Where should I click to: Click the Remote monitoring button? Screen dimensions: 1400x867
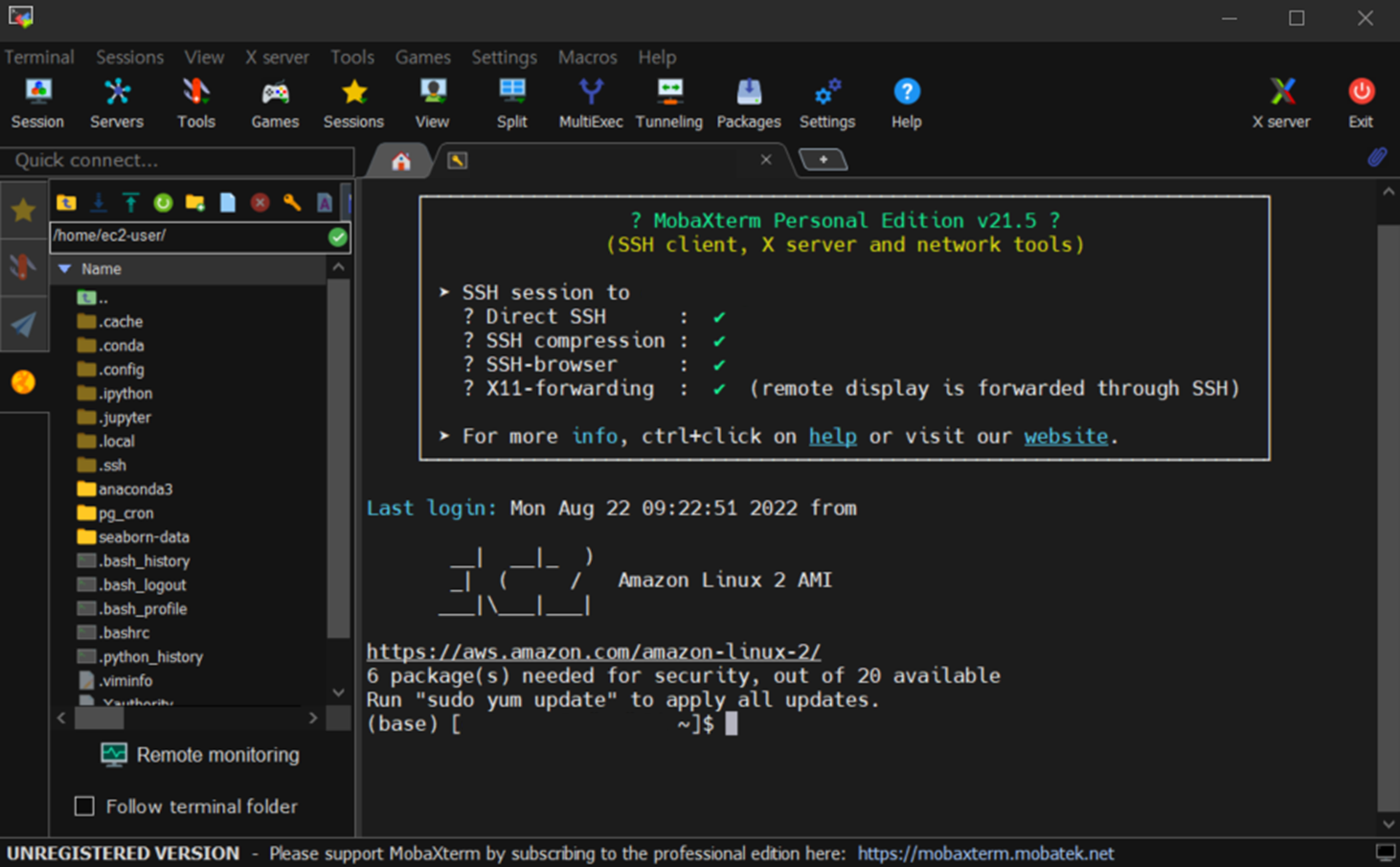(199, 755)
